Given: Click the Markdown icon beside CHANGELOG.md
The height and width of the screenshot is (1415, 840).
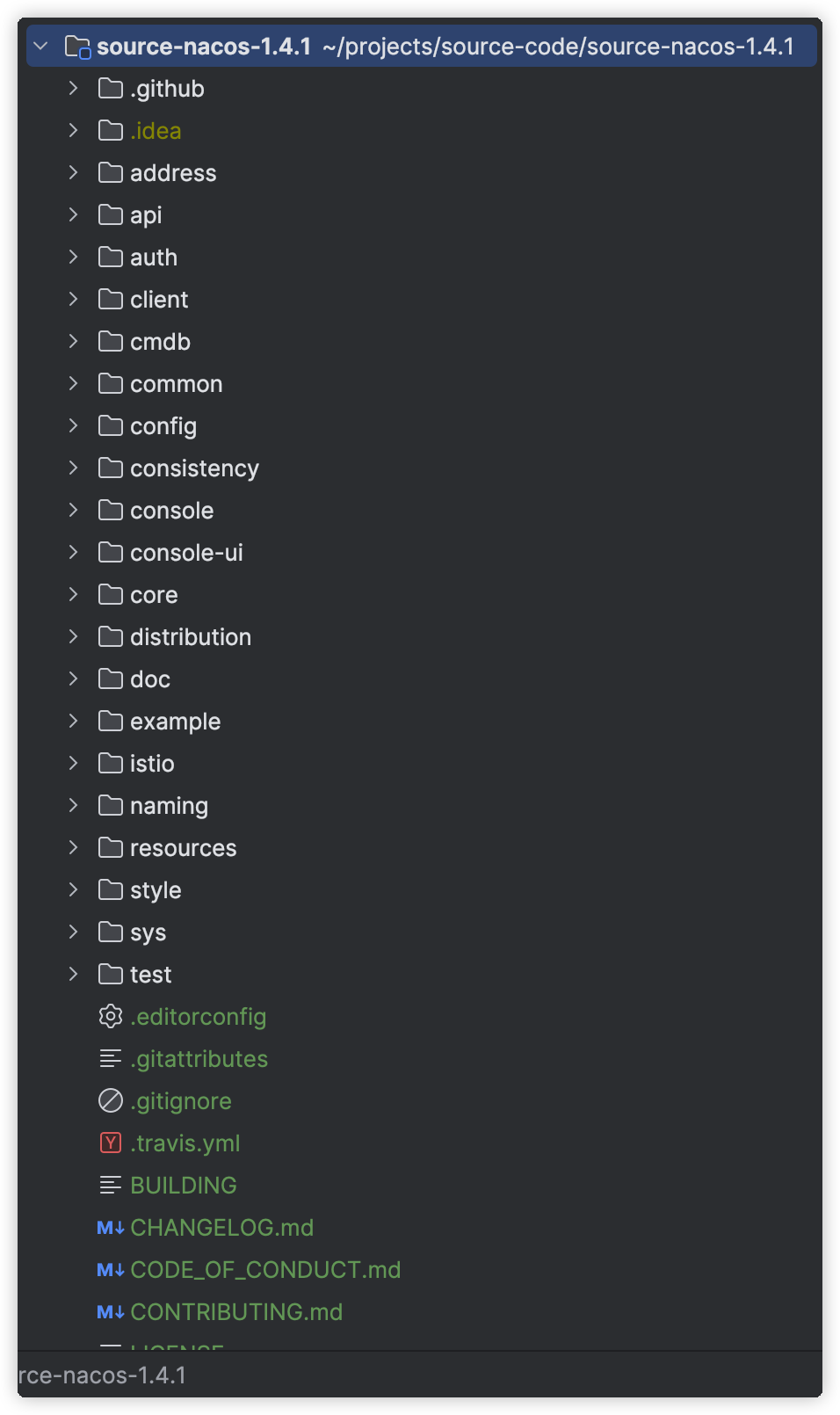Looking at the screenshot, I should point(109,1227).
